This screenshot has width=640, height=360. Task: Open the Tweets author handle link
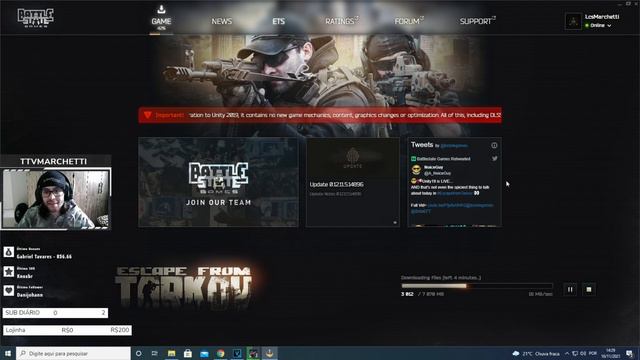click(x=454, y=146)
